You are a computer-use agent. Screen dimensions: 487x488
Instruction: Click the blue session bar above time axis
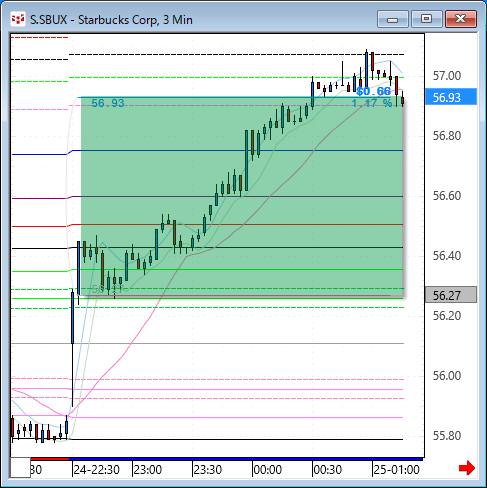(x=246, y=459)
